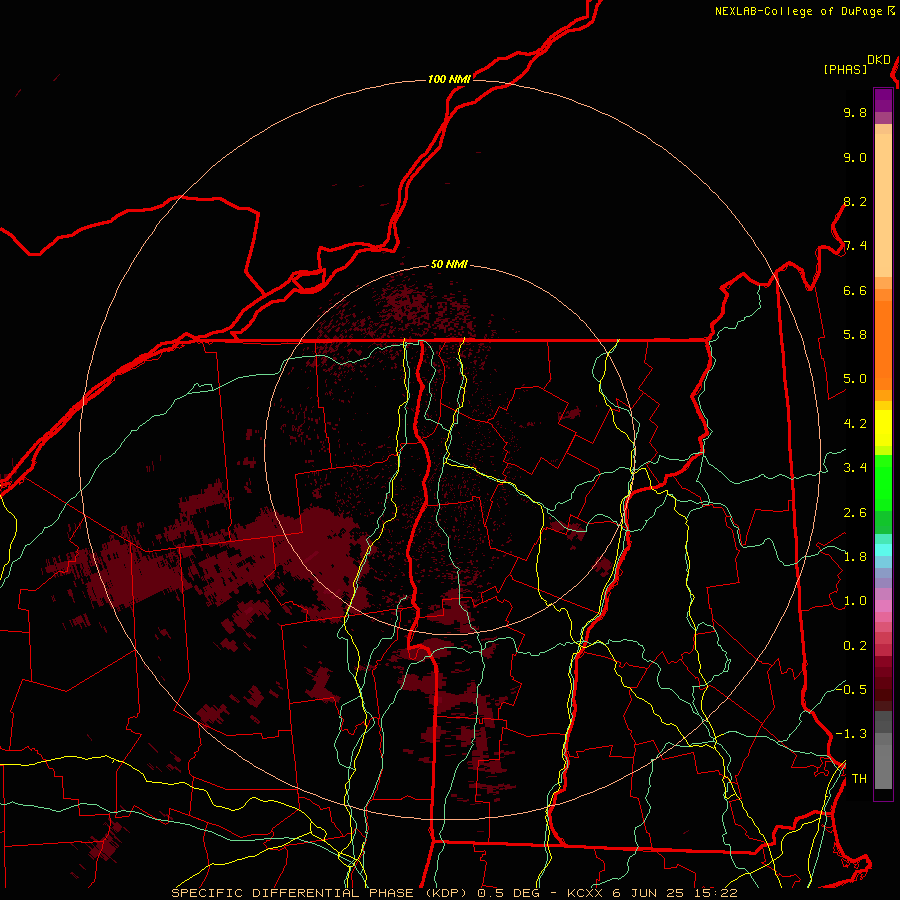Click the cyan swatch in the color bar
The image size is (900, 900).
(883, 549)
